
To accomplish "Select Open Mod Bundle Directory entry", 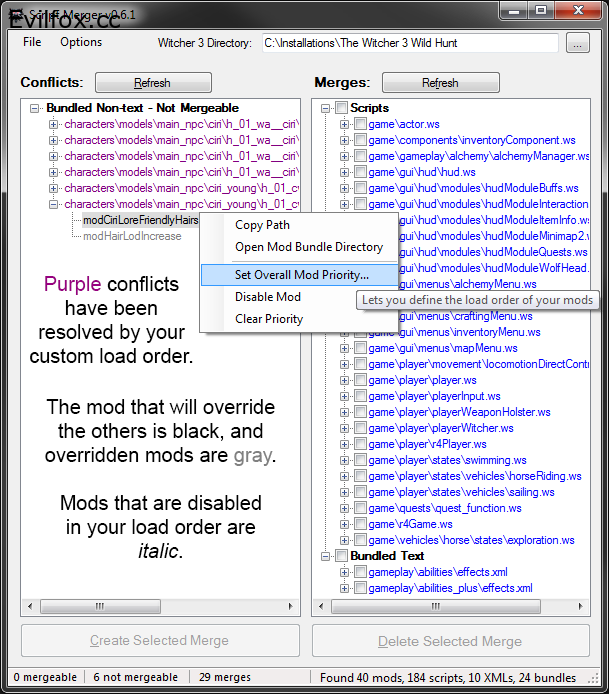I will point(309,247).
